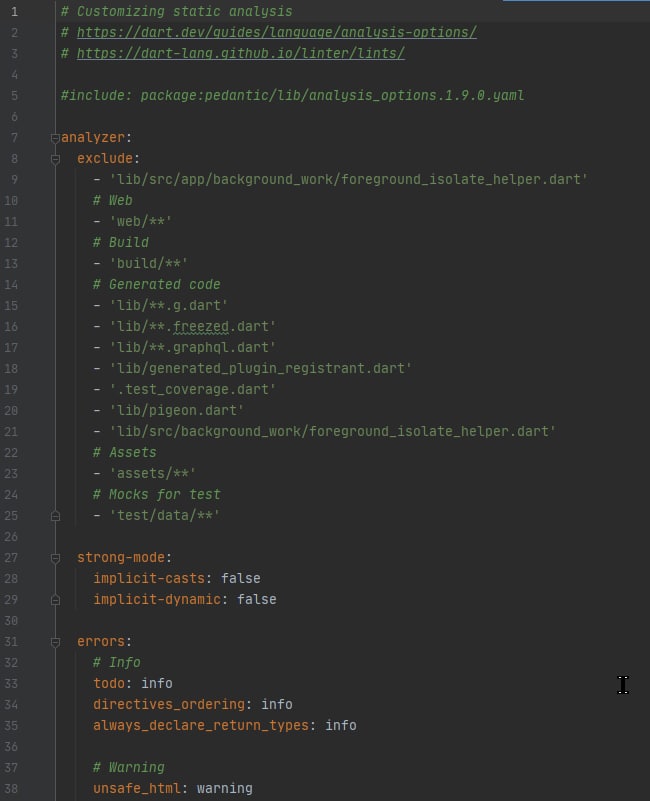Click the warning value of unsafe_html

[x=224, y=788]
